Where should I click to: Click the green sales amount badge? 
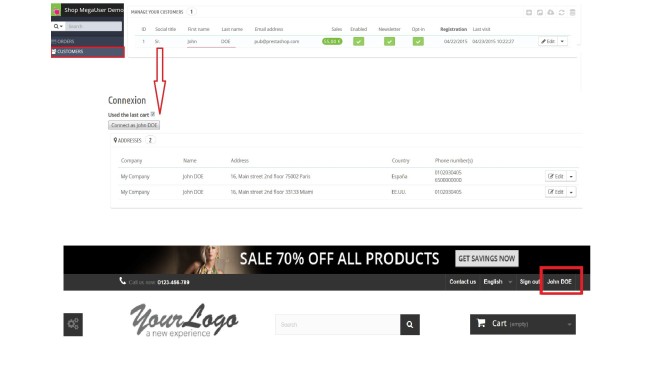[332, 41]
